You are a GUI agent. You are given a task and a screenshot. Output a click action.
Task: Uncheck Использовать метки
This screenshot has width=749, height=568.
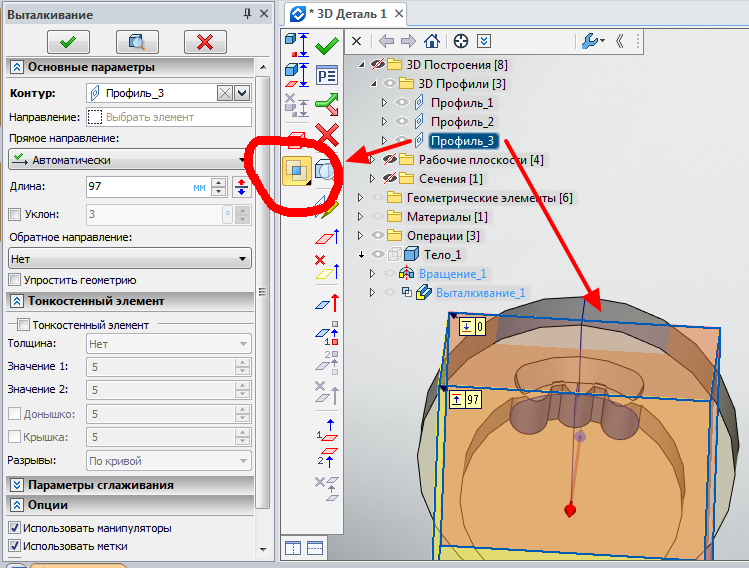(x=15, y=546)
